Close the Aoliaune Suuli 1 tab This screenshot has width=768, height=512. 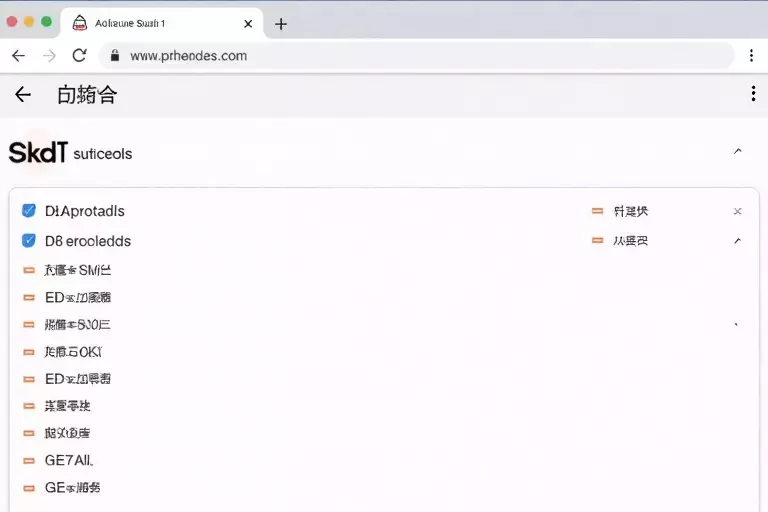248,24
